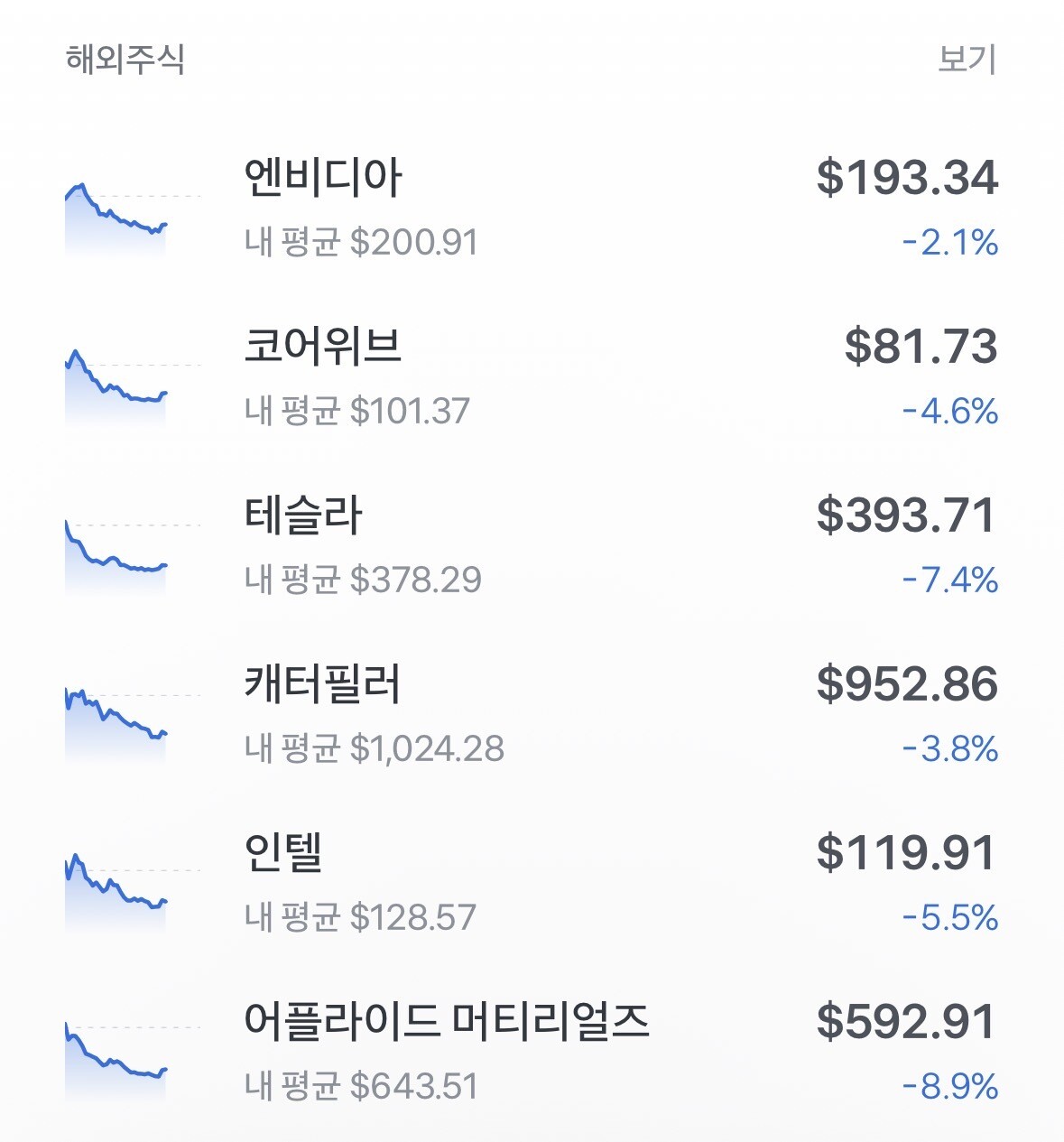Screen dimensions: 1064x1142
Task: Open the 테슬라 mini price chart
Action: coord(133,556)
